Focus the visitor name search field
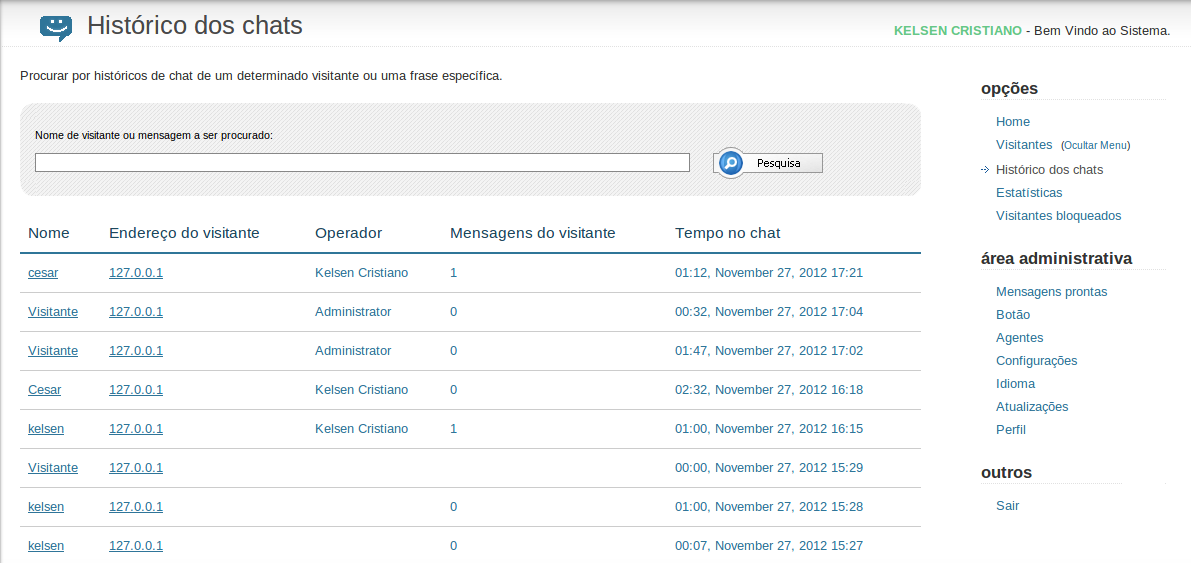 (362, 163)
